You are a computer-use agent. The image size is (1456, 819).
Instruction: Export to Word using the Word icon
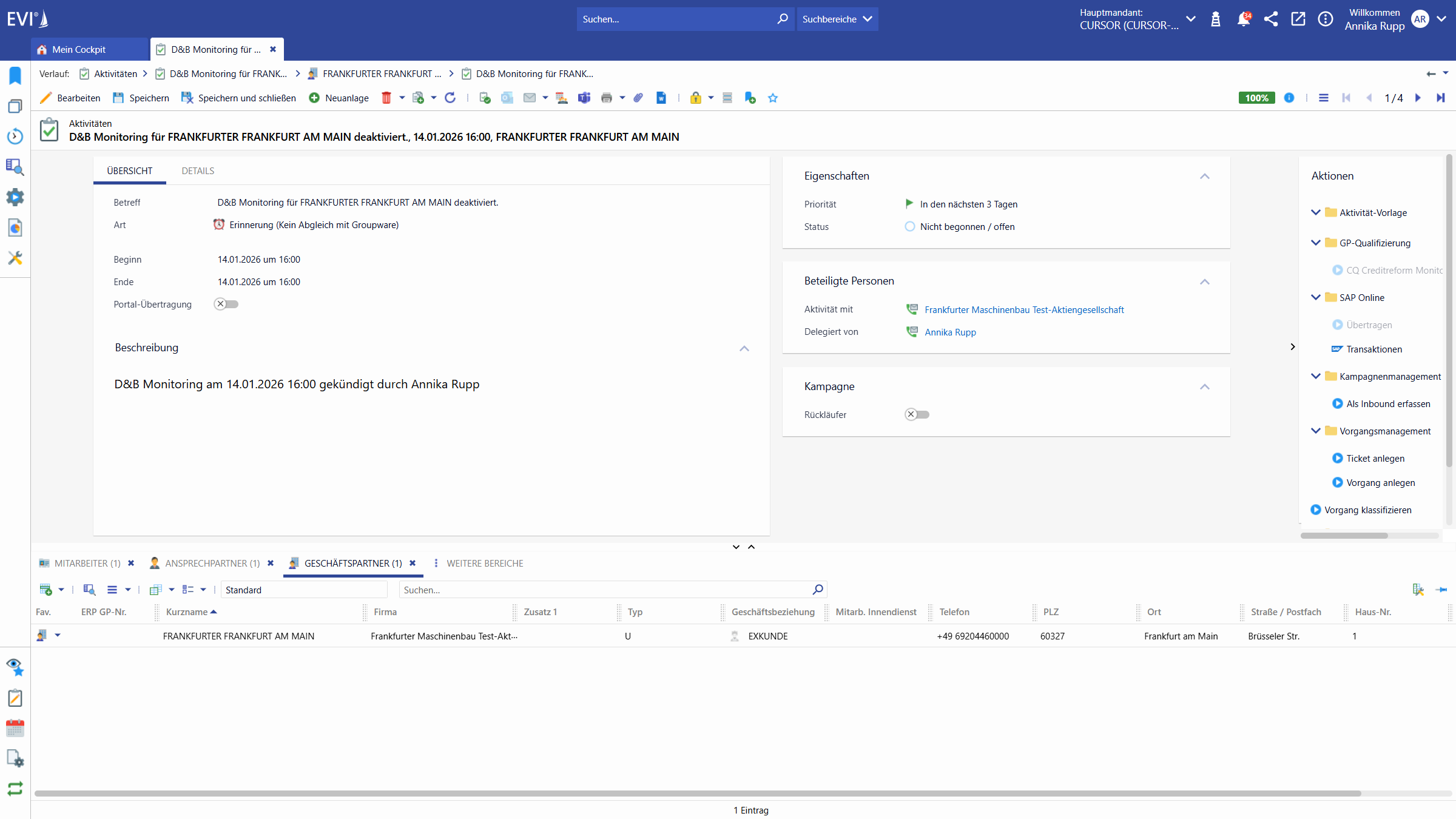point(661,98)
